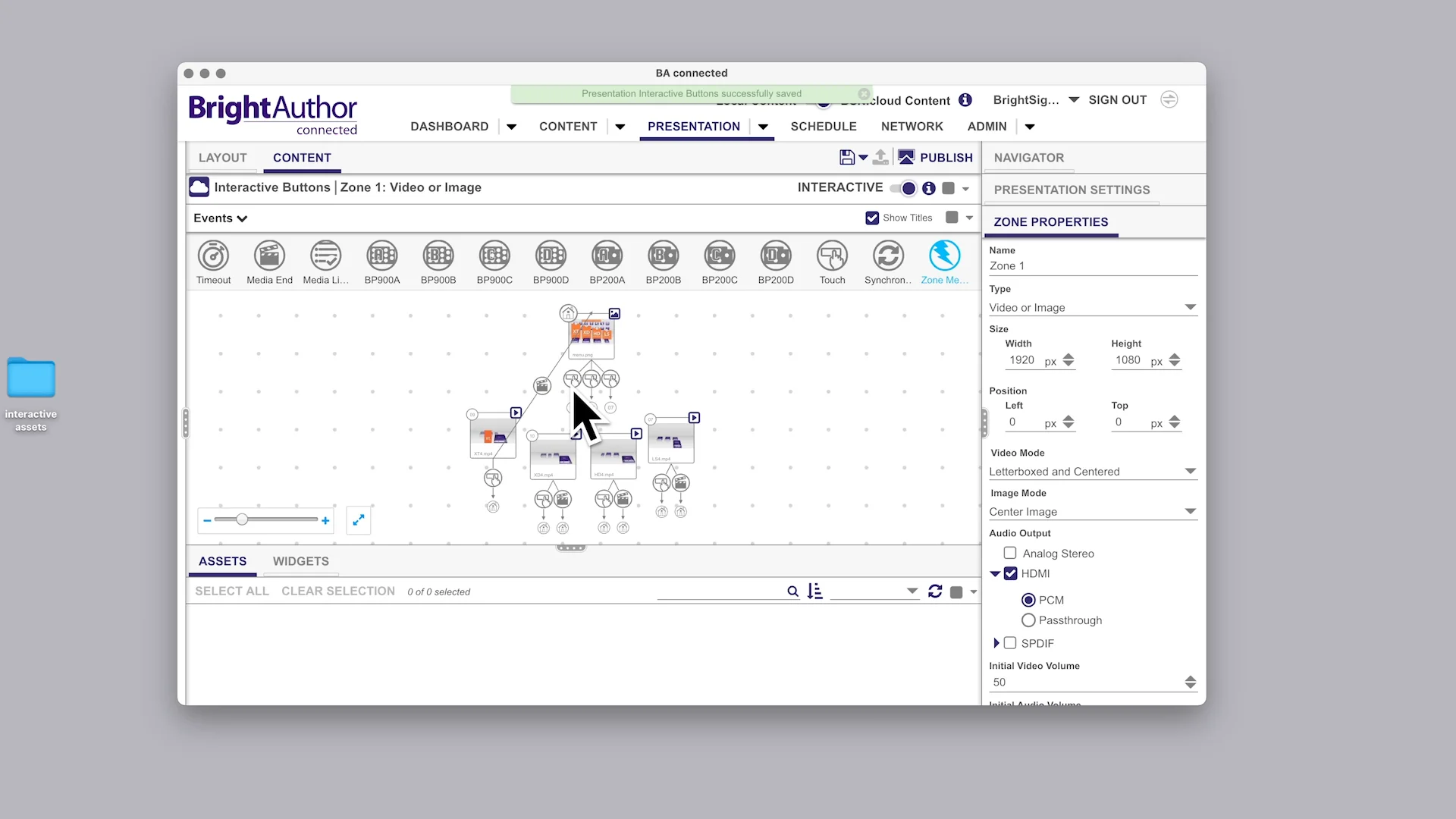1456x819 pixels.
Task: Click the PUBLISH button
Action: pos(936,157)
